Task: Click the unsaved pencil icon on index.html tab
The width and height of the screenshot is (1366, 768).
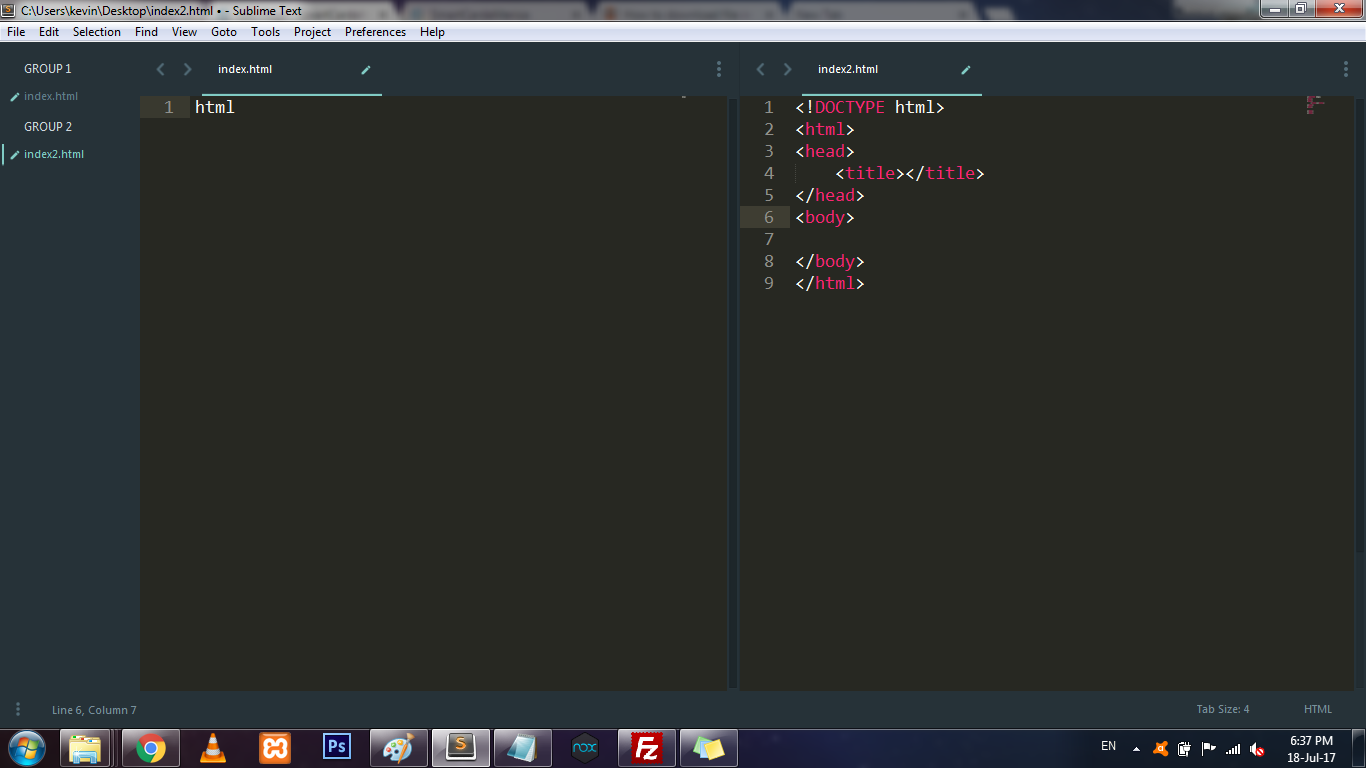Action: pyautogui.click(x=366, y=70)
